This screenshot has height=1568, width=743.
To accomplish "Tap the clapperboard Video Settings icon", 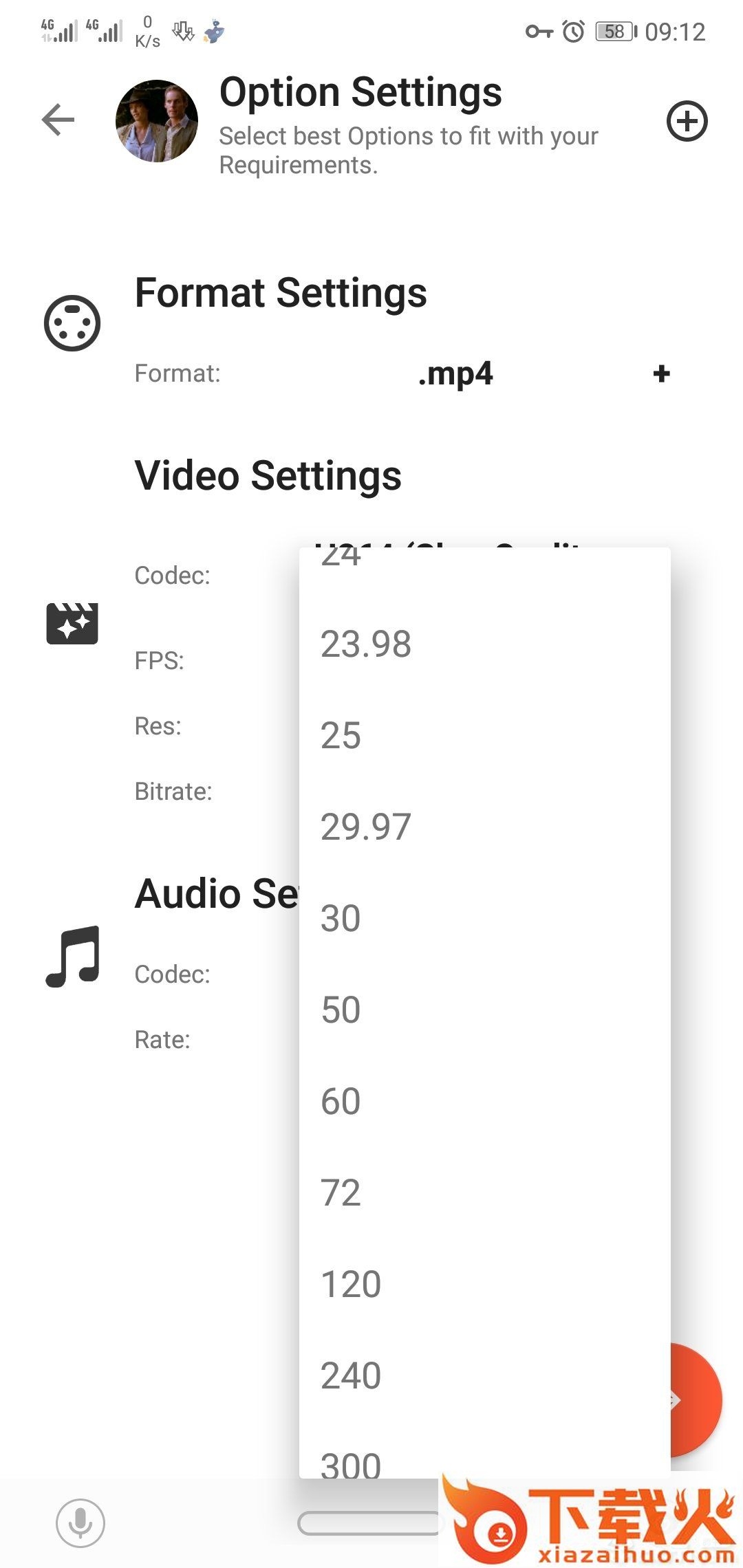I will 72,623.
